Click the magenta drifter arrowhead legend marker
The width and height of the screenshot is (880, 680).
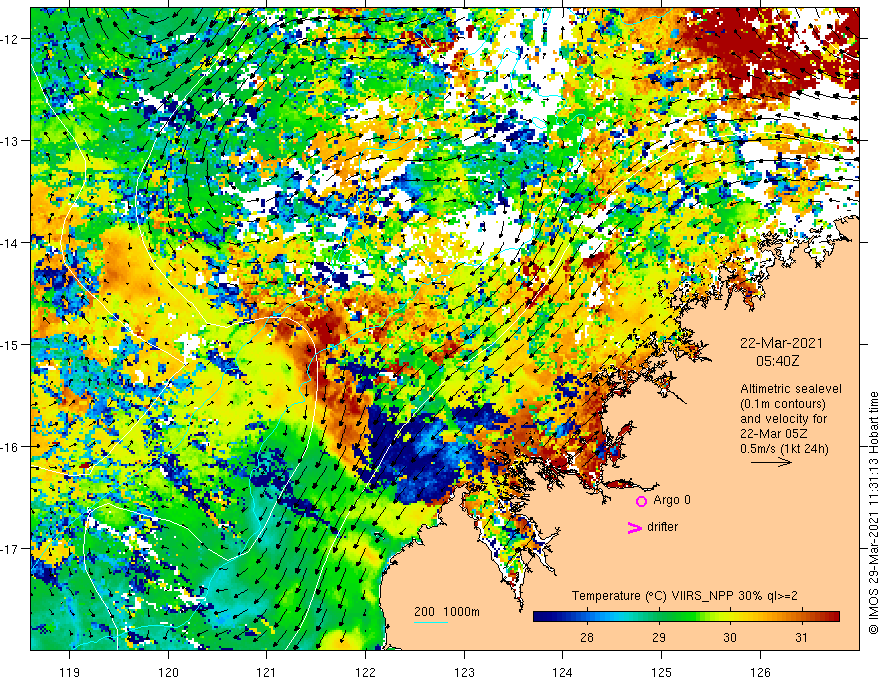click(635, 527)
